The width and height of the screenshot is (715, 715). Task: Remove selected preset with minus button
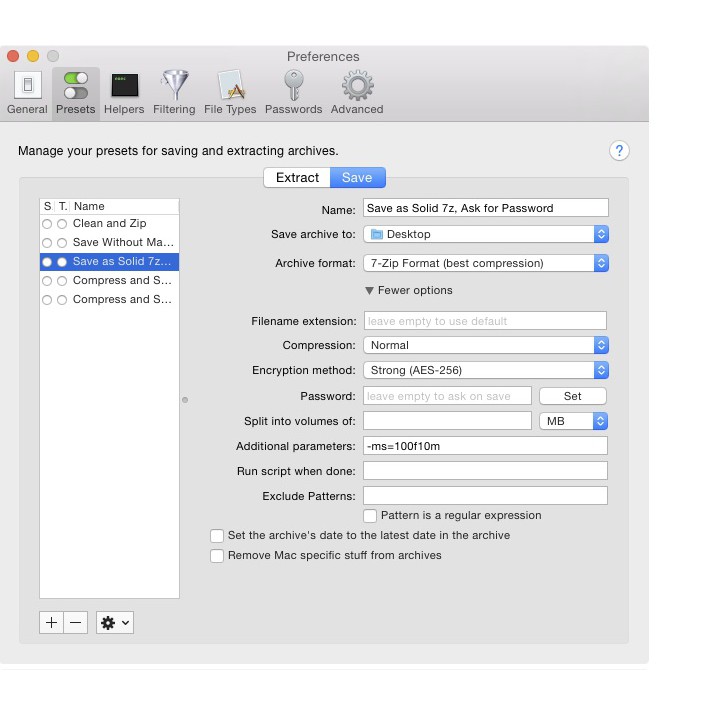76,622
